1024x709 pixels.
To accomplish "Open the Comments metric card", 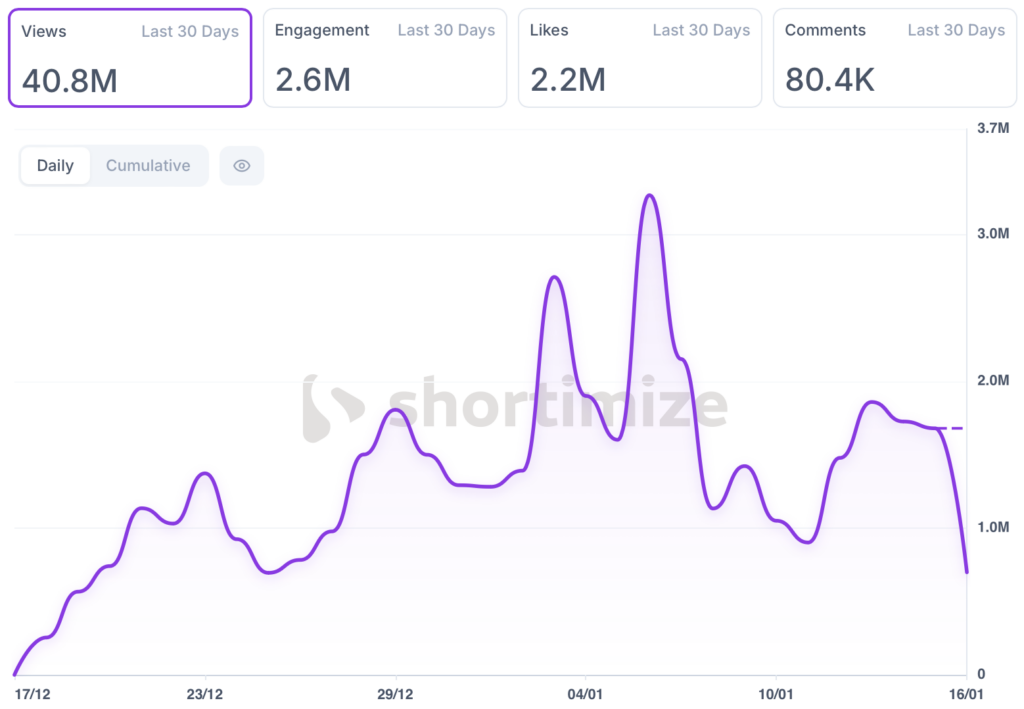I will [x=894, y=58].
